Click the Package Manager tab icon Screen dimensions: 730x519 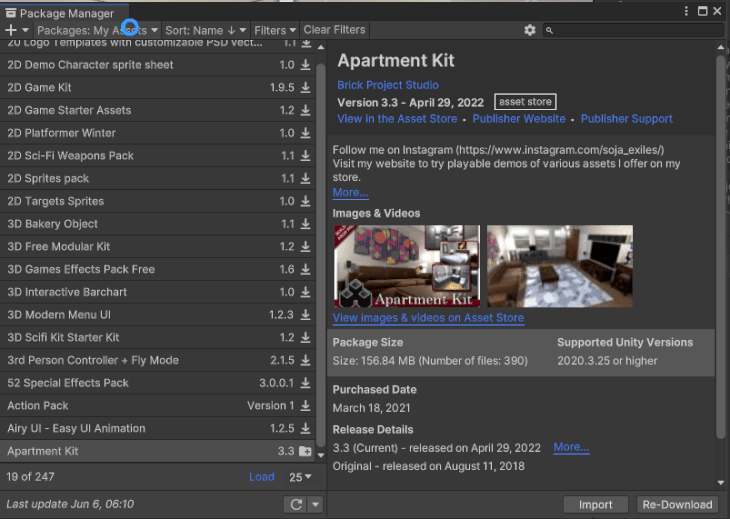pyautogui.click(x=11, y=13)
